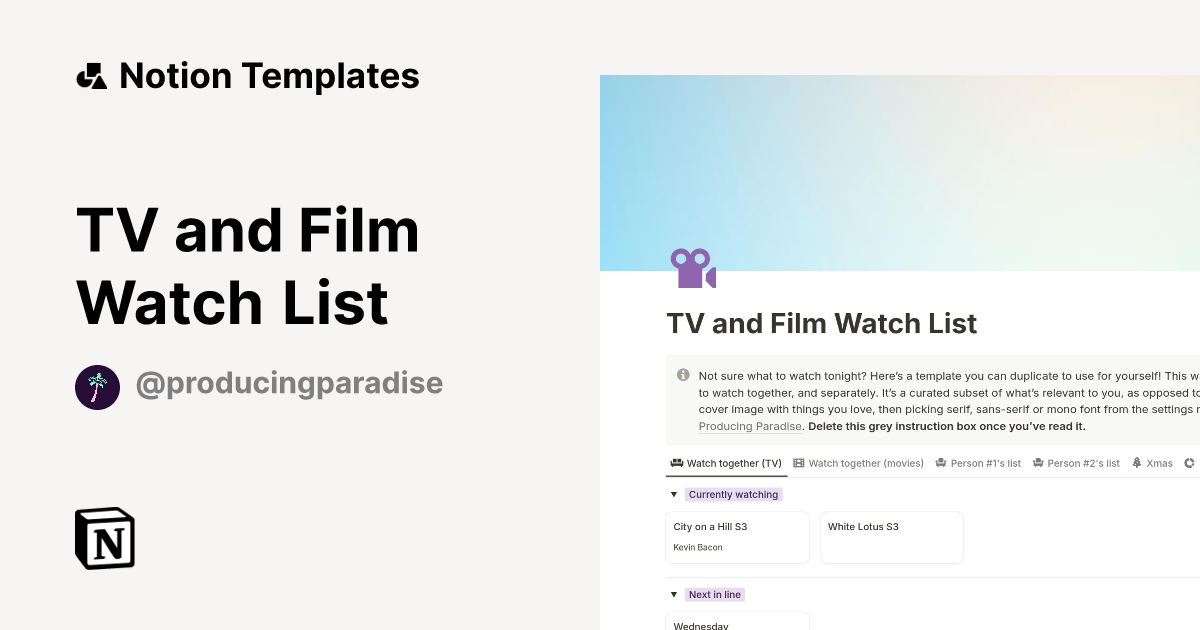Click the info icon in the grey callout
The width and height of the screenshot is (1200, 630).
pos(683,375)
